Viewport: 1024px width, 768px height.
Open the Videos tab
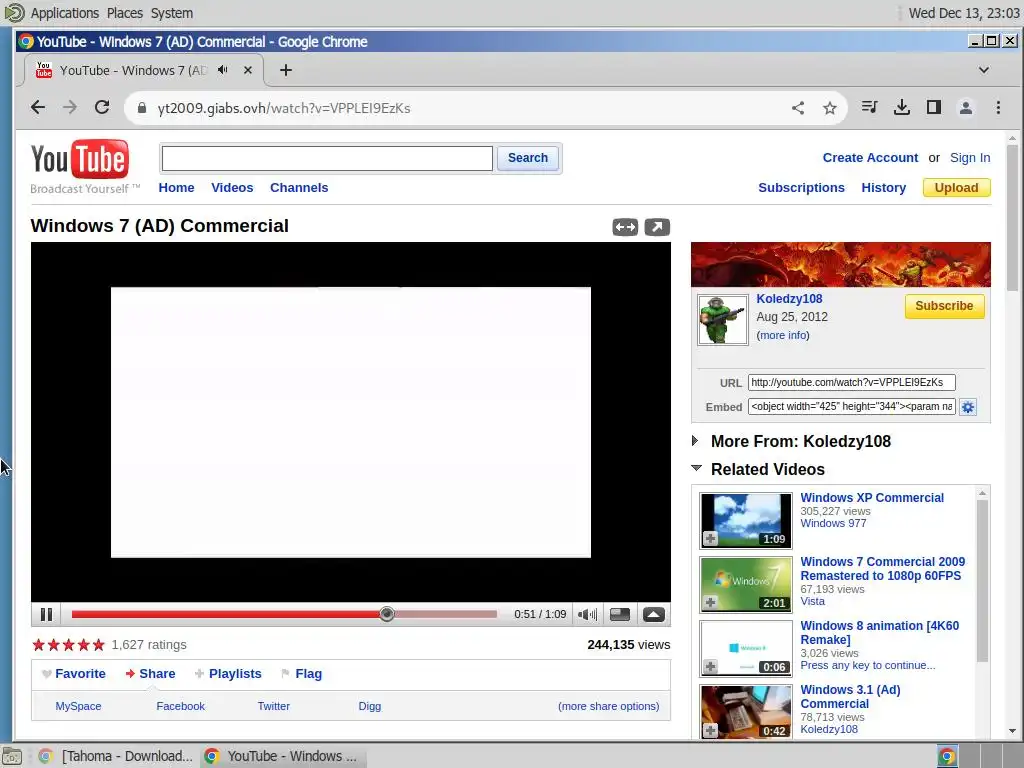(x=232, y=187)
